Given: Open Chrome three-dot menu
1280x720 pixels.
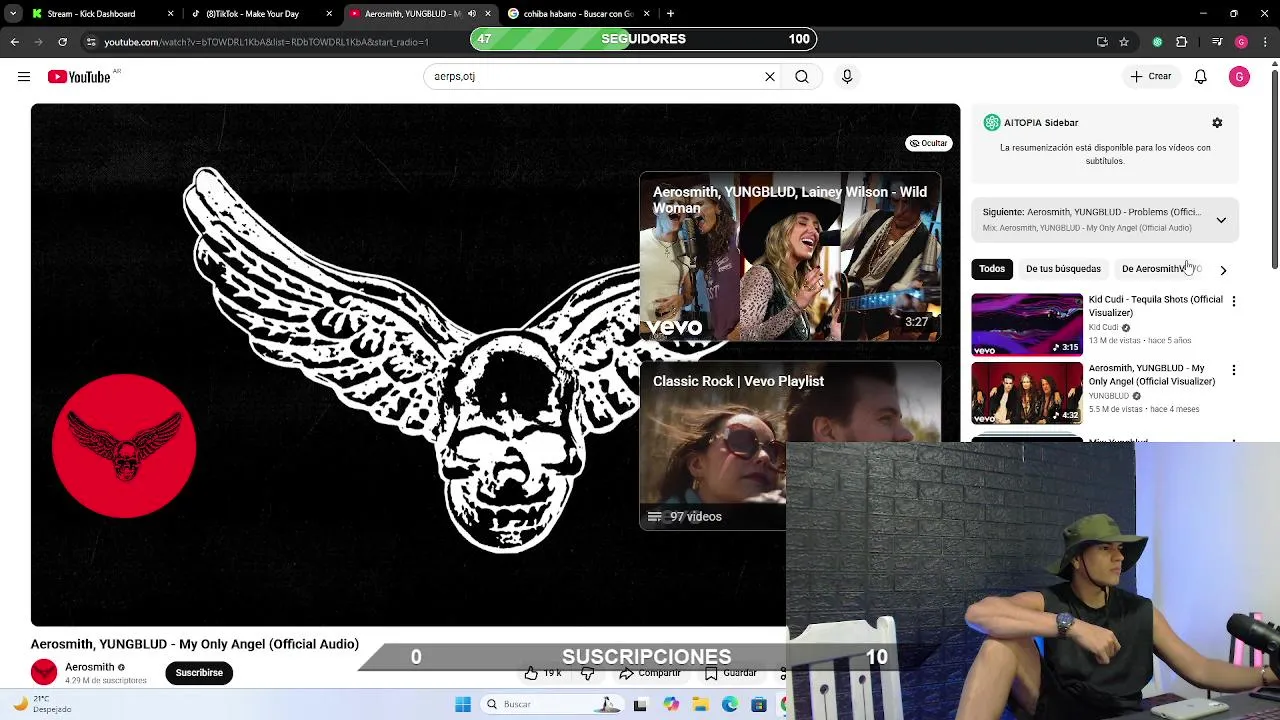Looking at the screenshot, I should pos(1265,42).
